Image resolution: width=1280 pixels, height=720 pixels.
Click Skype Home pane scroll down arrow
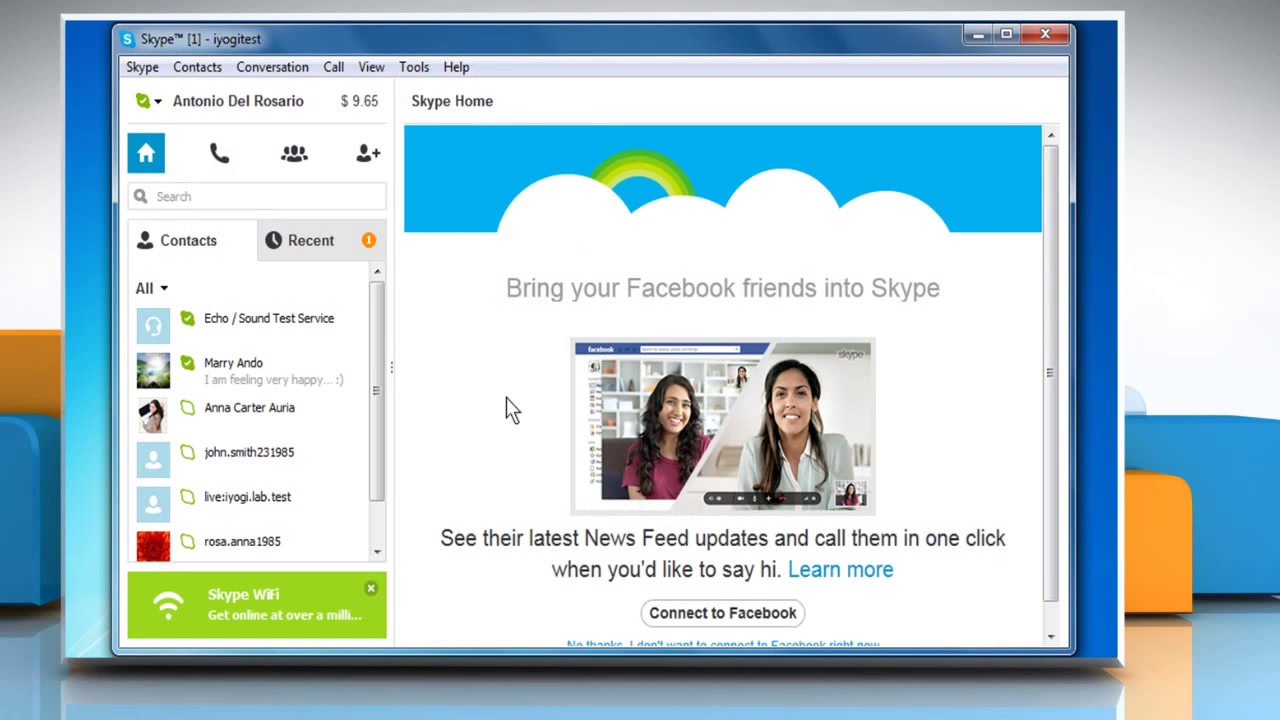pos(1050,637)
